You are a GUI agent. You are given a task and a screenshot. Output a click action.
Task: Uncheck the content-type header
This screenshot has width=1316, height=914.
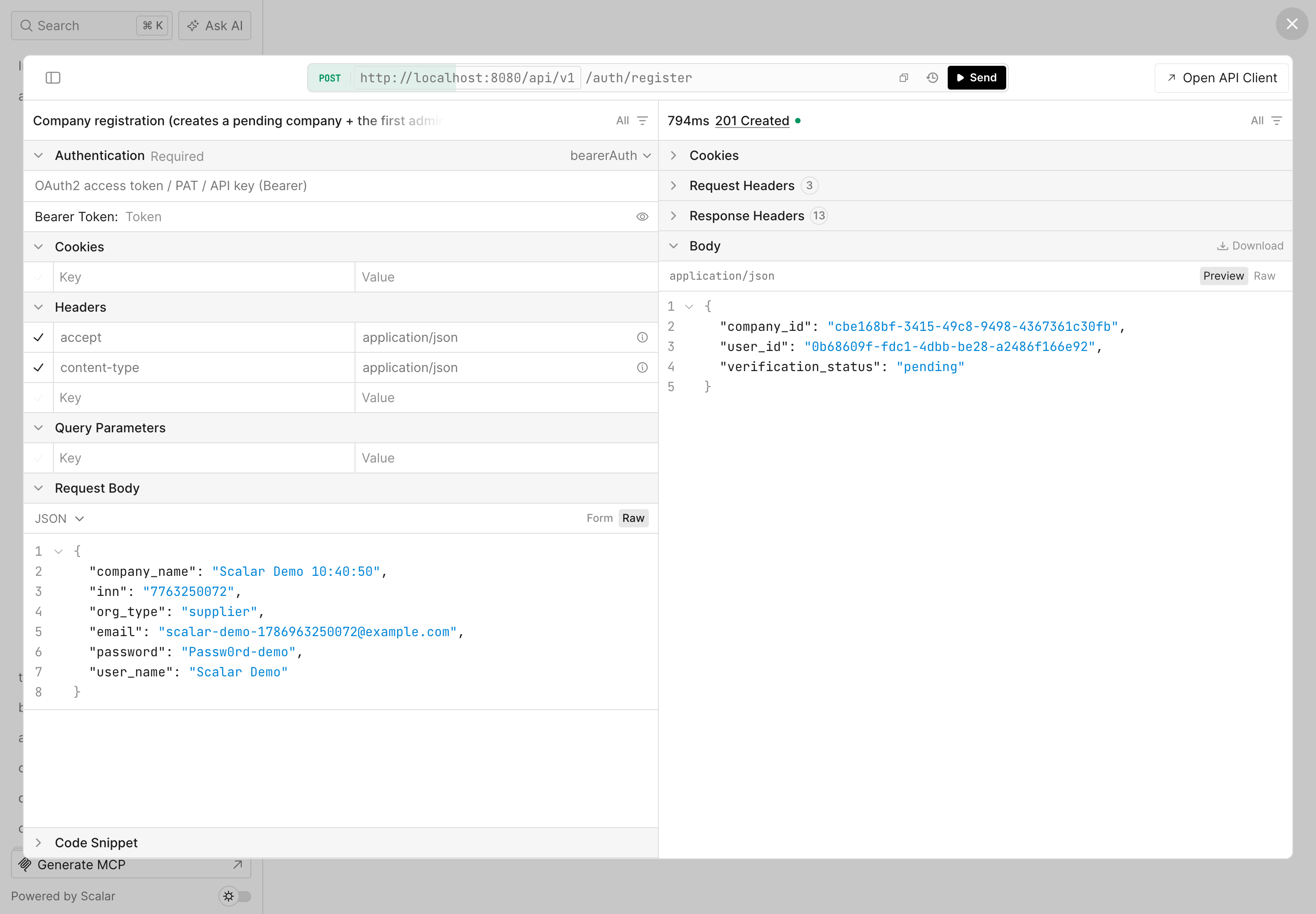(38, 368)
